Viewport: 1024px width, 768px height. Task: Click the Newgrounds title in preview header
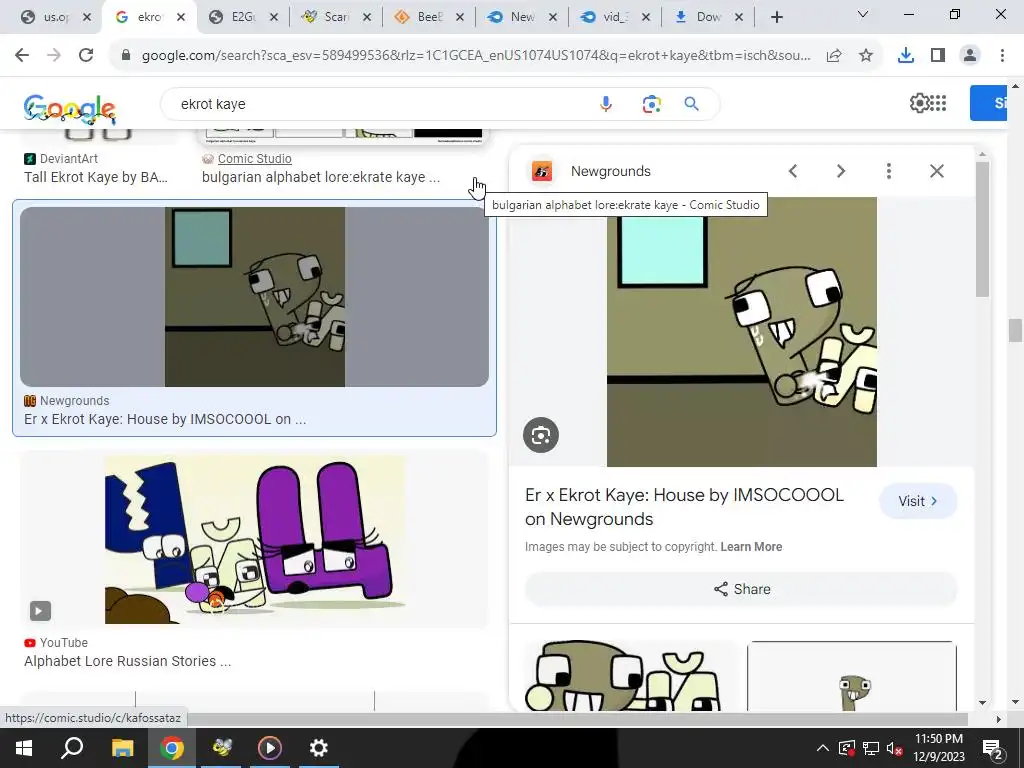[x=611, y=171]
